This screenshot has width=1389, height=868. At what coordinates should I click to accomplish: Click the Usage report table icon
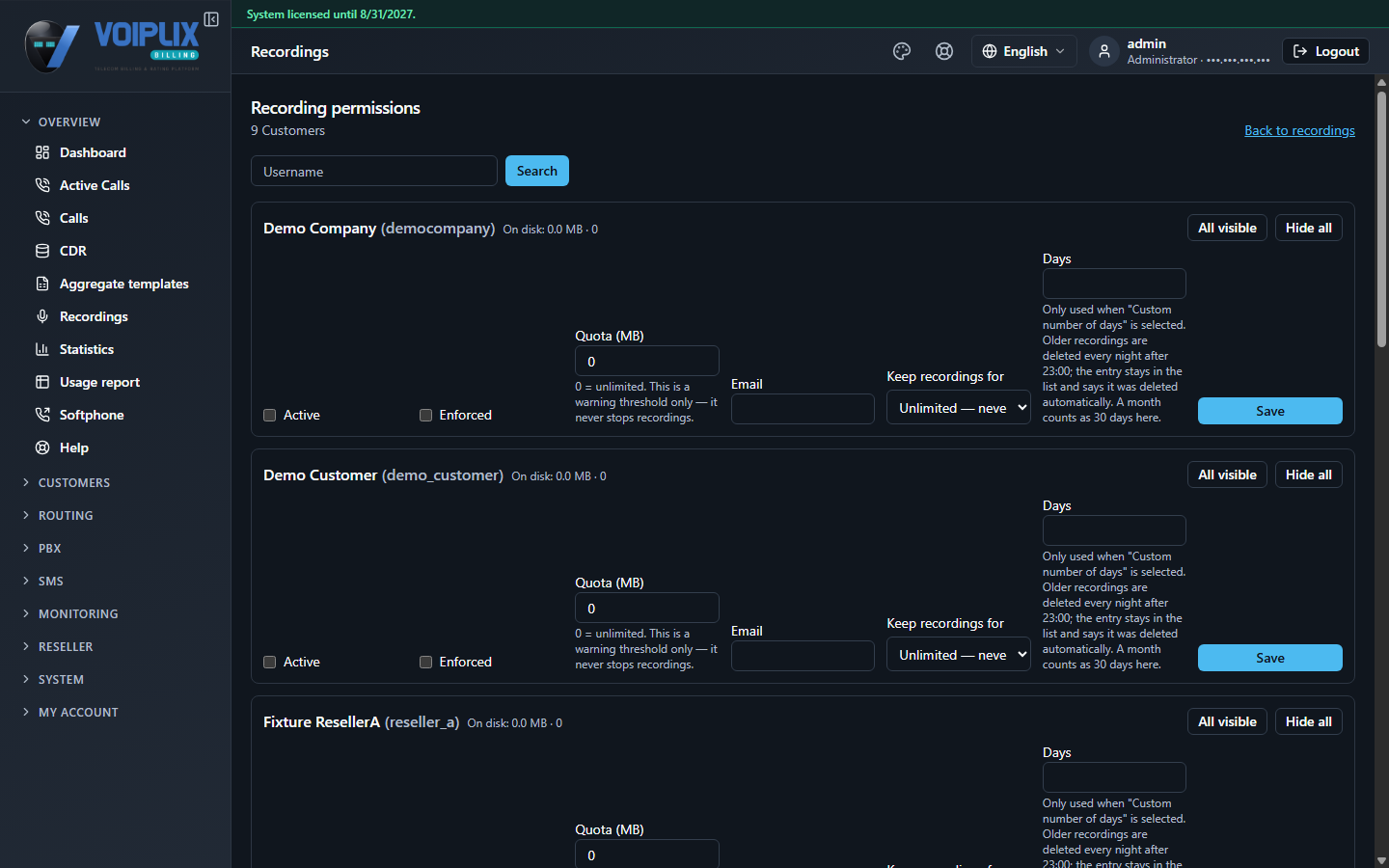[42, 382]
